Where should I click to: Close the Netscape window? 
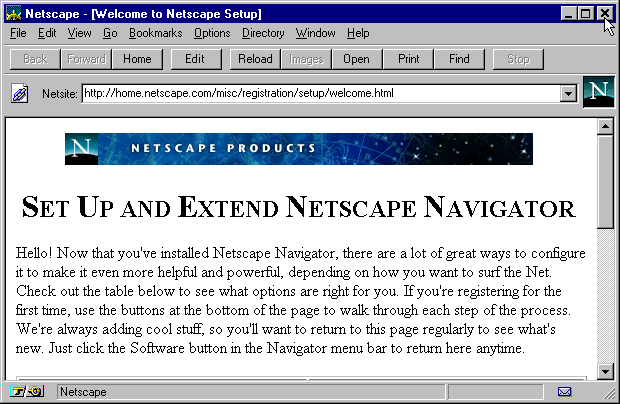click(605, 14)
